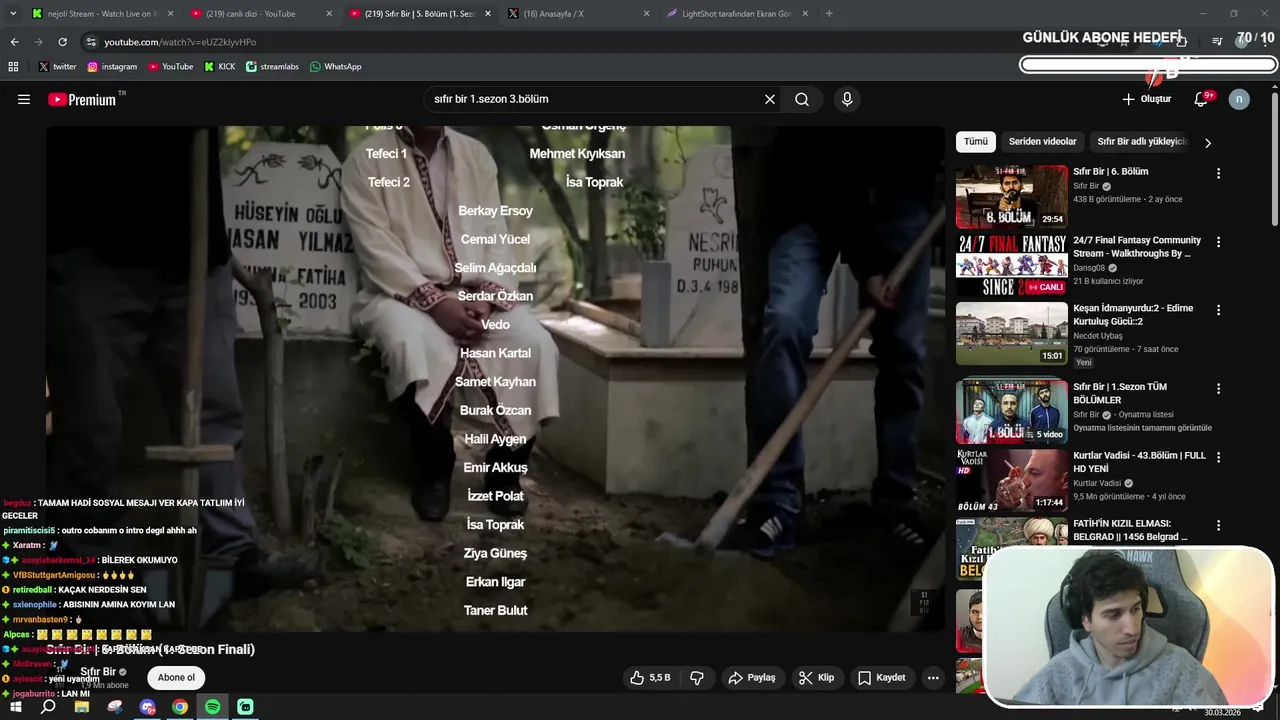The image size is (1280, 720).
Task: Open the Sıfır Bir channel name link
Action: tap(98, 672)
